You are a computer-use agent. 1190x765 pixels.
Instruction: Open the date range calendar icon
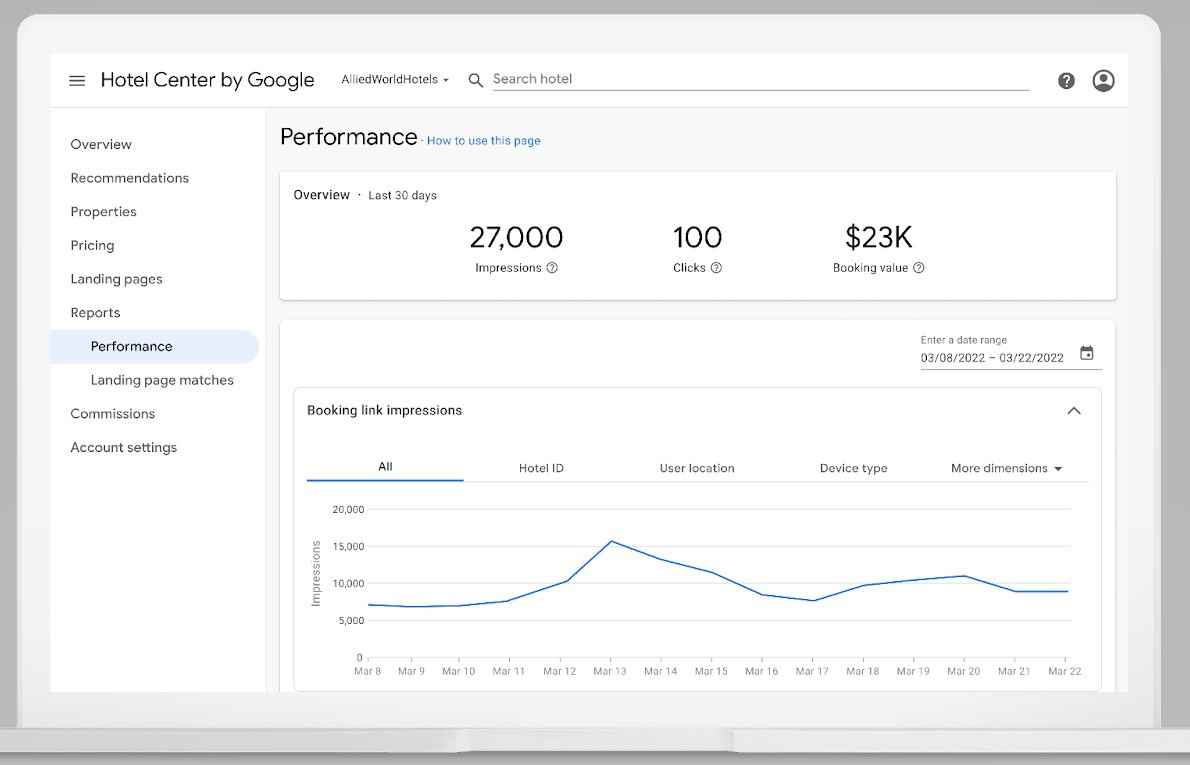pos(1087,354)
